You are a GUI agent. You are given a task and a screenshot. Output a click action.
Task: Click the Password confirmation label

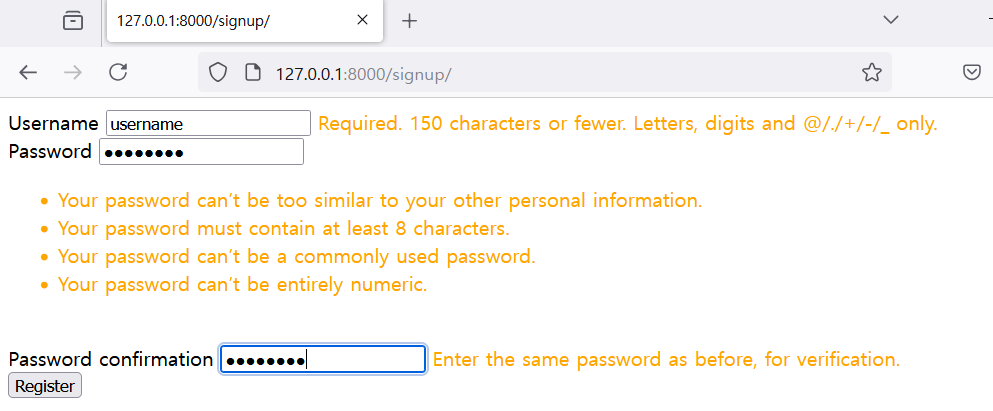[x=110, y=359]
